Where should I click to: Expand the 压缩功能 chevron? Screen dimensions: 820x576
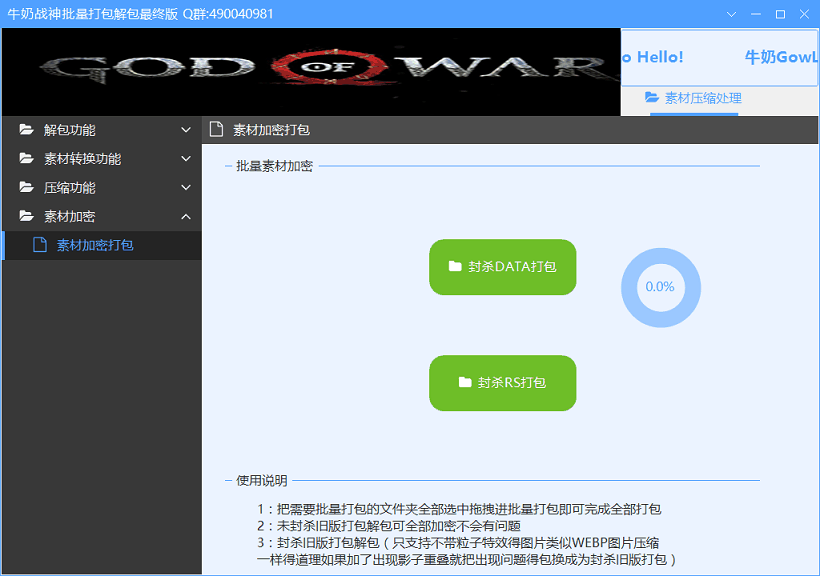186,187
